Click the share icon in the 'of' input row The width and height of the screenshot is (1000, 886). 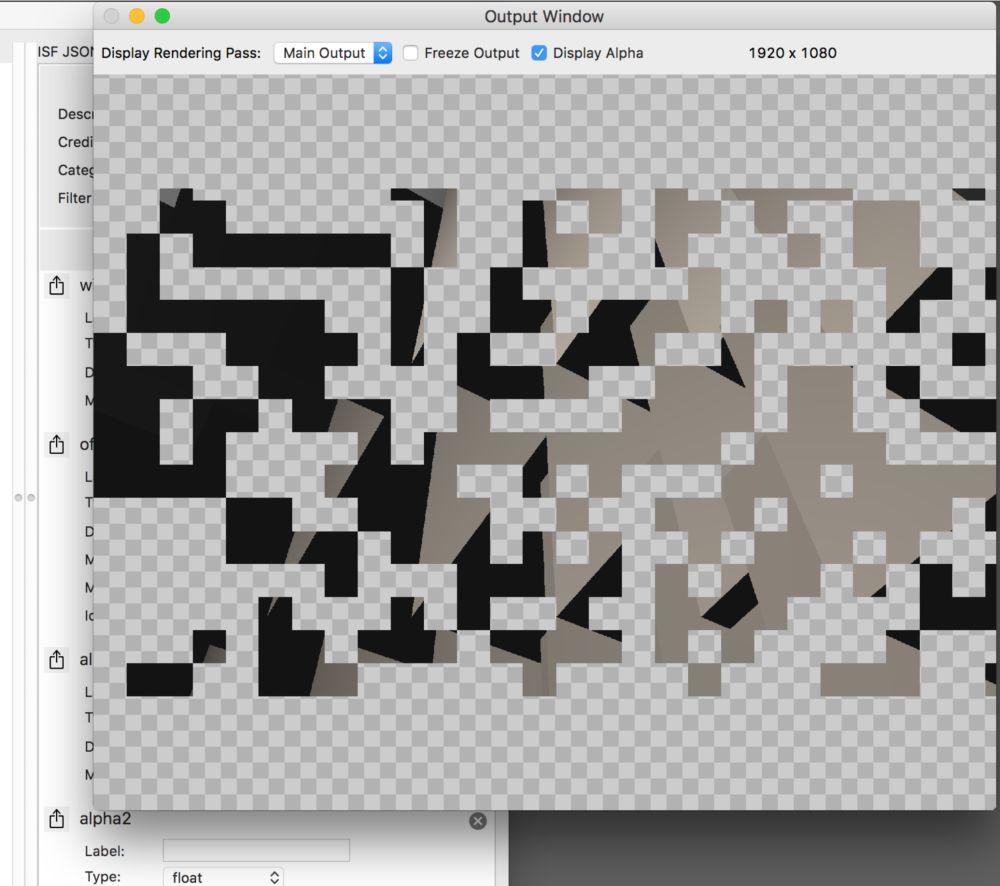[57, 444]
